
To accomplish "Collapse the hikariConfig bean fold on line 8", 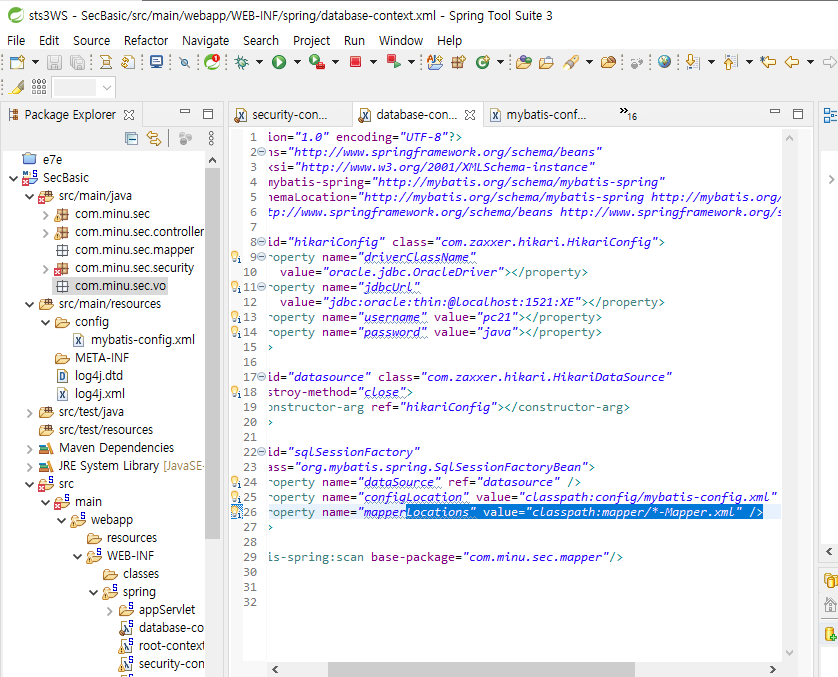I will (261, 242).
